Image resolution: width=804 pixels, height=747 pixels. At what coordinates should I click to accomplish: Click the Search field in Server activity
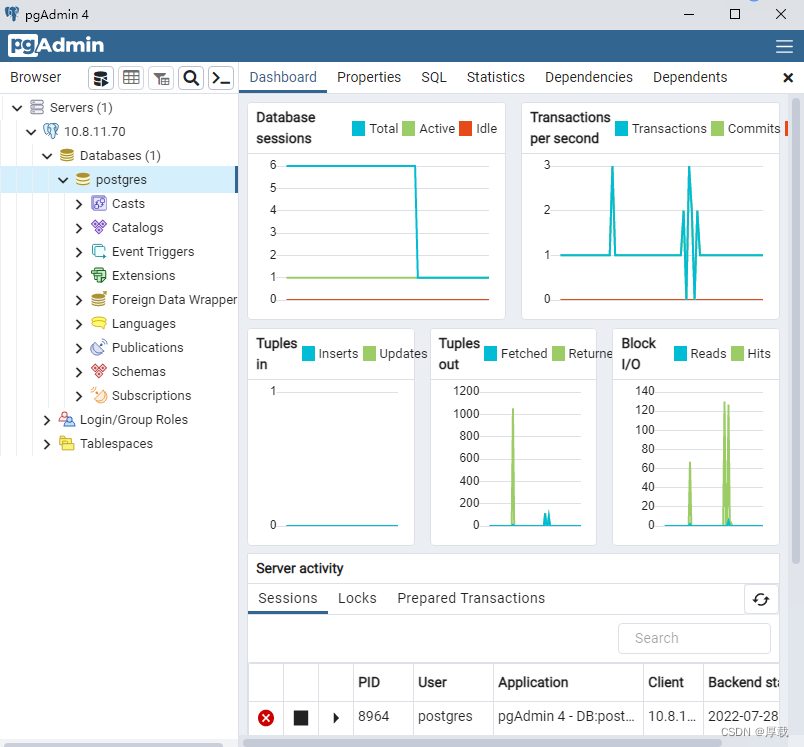click(694, 638)
